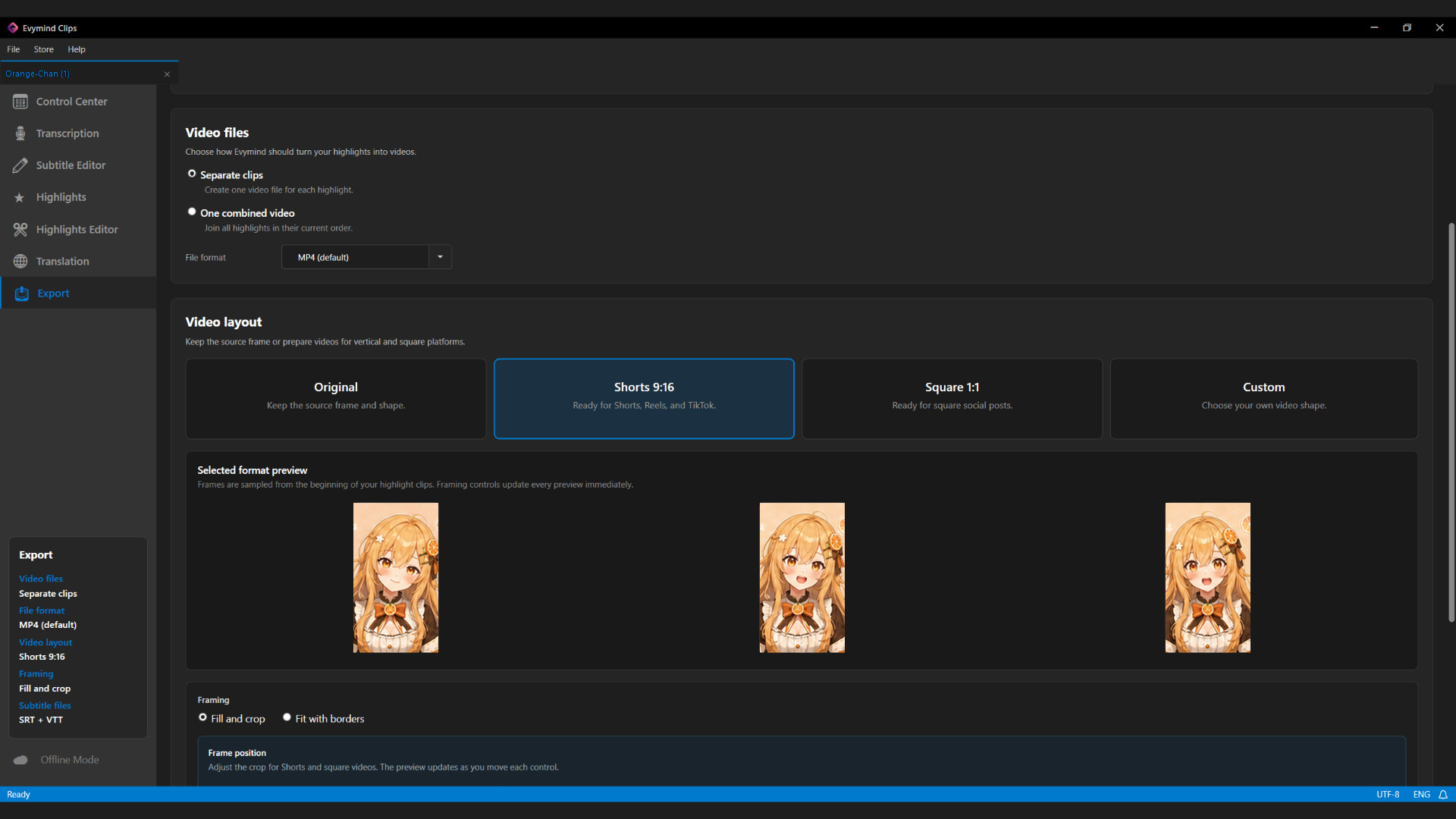Click the 'Frame position' heading

(237, 753)
